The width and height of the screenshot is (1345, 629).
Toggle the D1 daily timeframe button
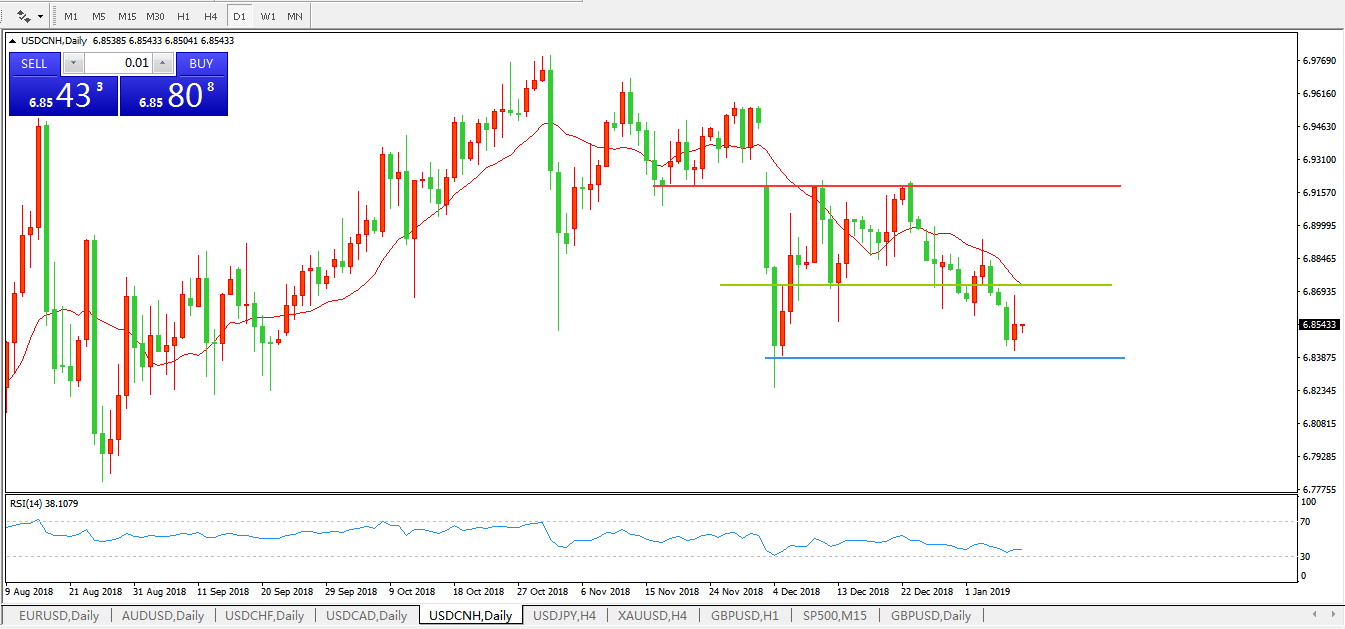[x=239, y=16]
